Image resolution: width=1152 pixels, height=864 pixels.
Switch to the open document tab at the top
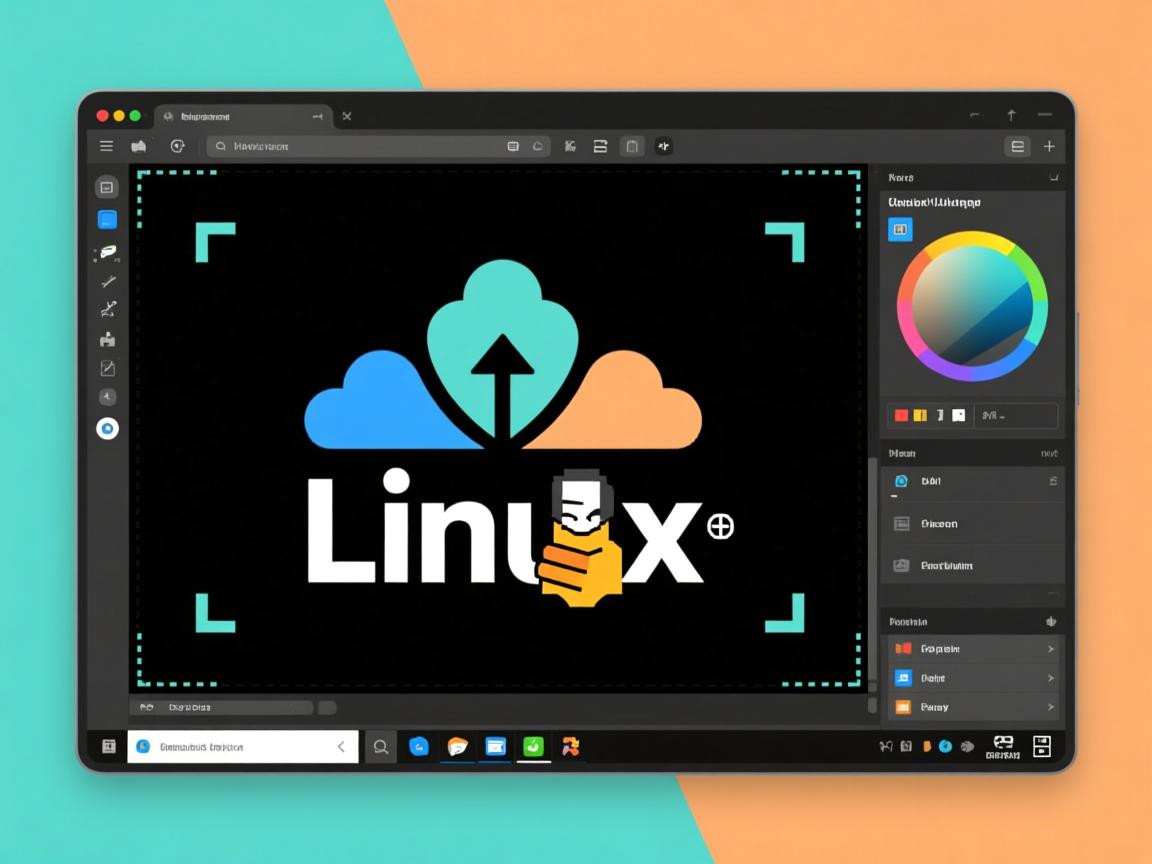click(240, 116)
